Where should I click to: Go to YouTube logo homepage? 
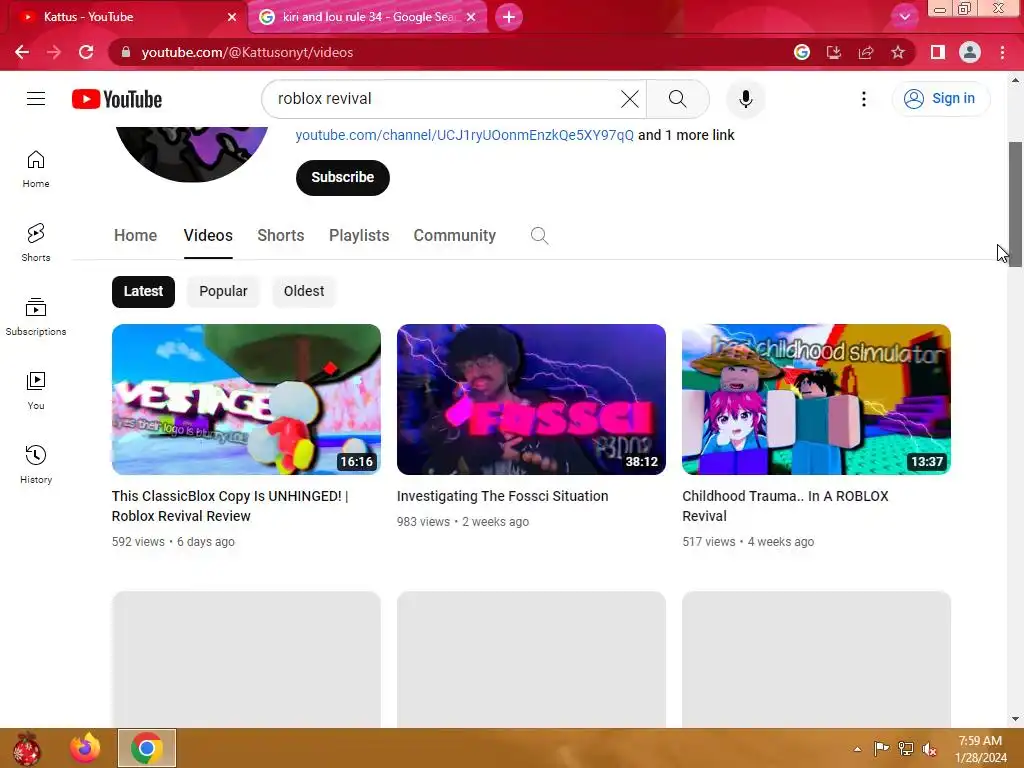[117, 99]
